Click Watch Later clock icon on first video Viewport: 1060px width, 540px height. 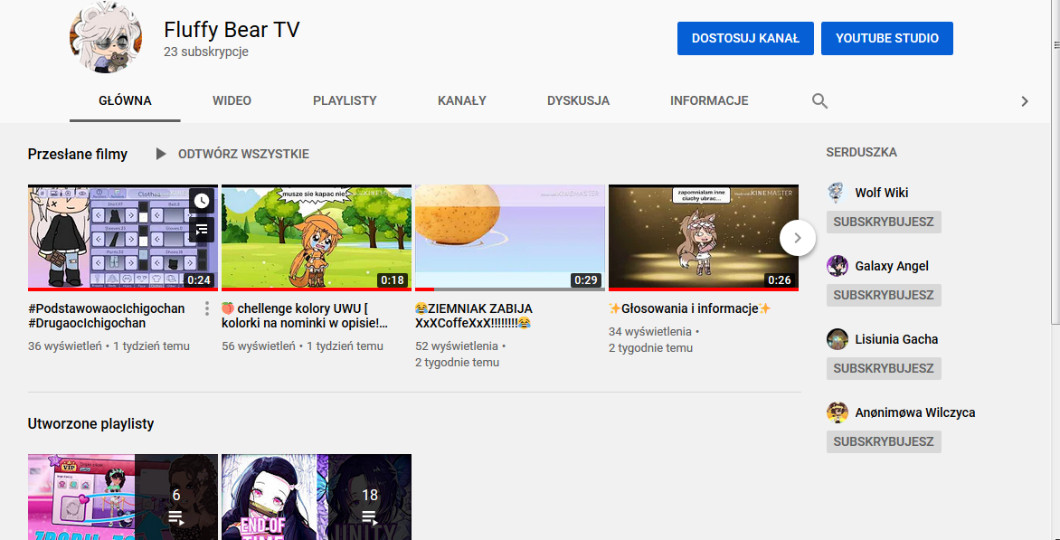coord(202,201)
